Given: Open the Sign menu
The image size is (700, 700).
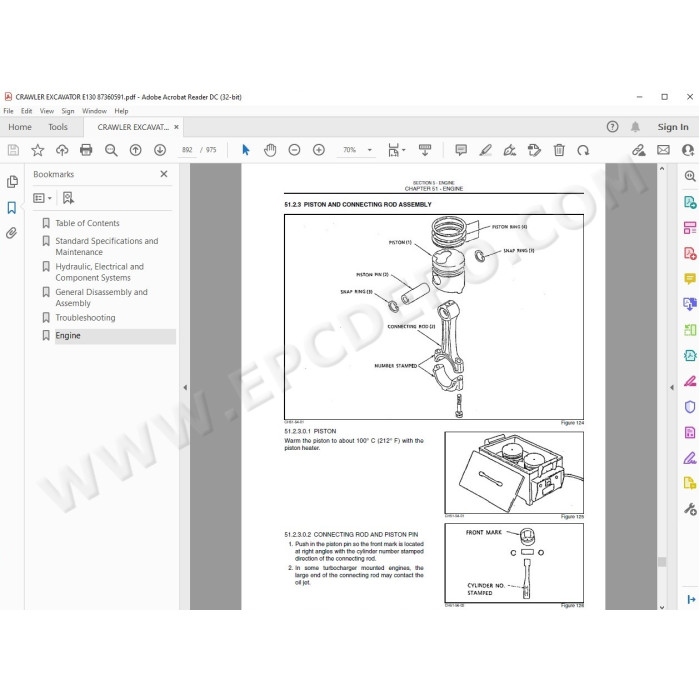Looking at the screenshot, I should [x=68, y=111].
